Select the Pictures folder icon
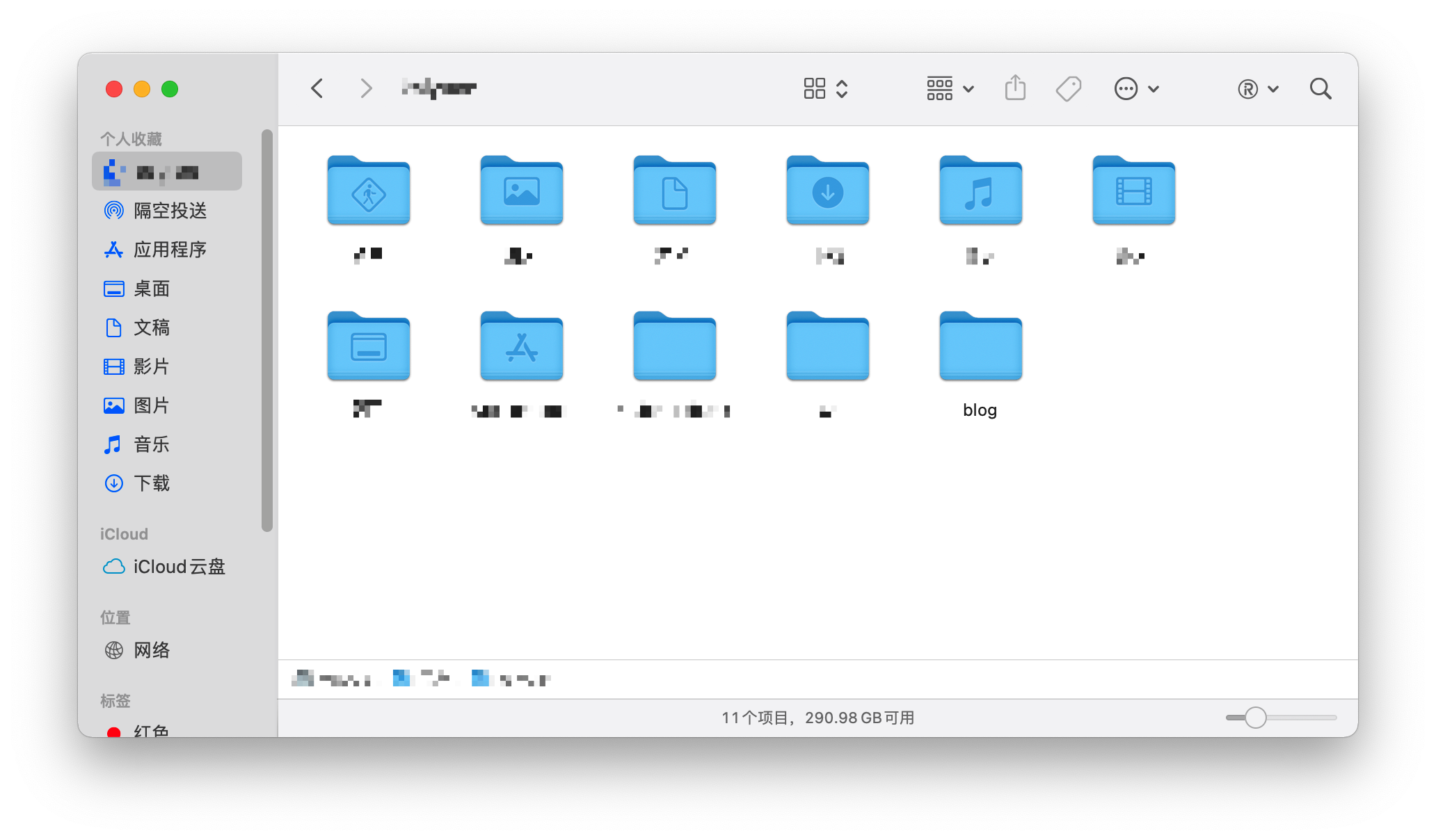The height and width of the screenshot is (840, 1436). pos(521,191)
